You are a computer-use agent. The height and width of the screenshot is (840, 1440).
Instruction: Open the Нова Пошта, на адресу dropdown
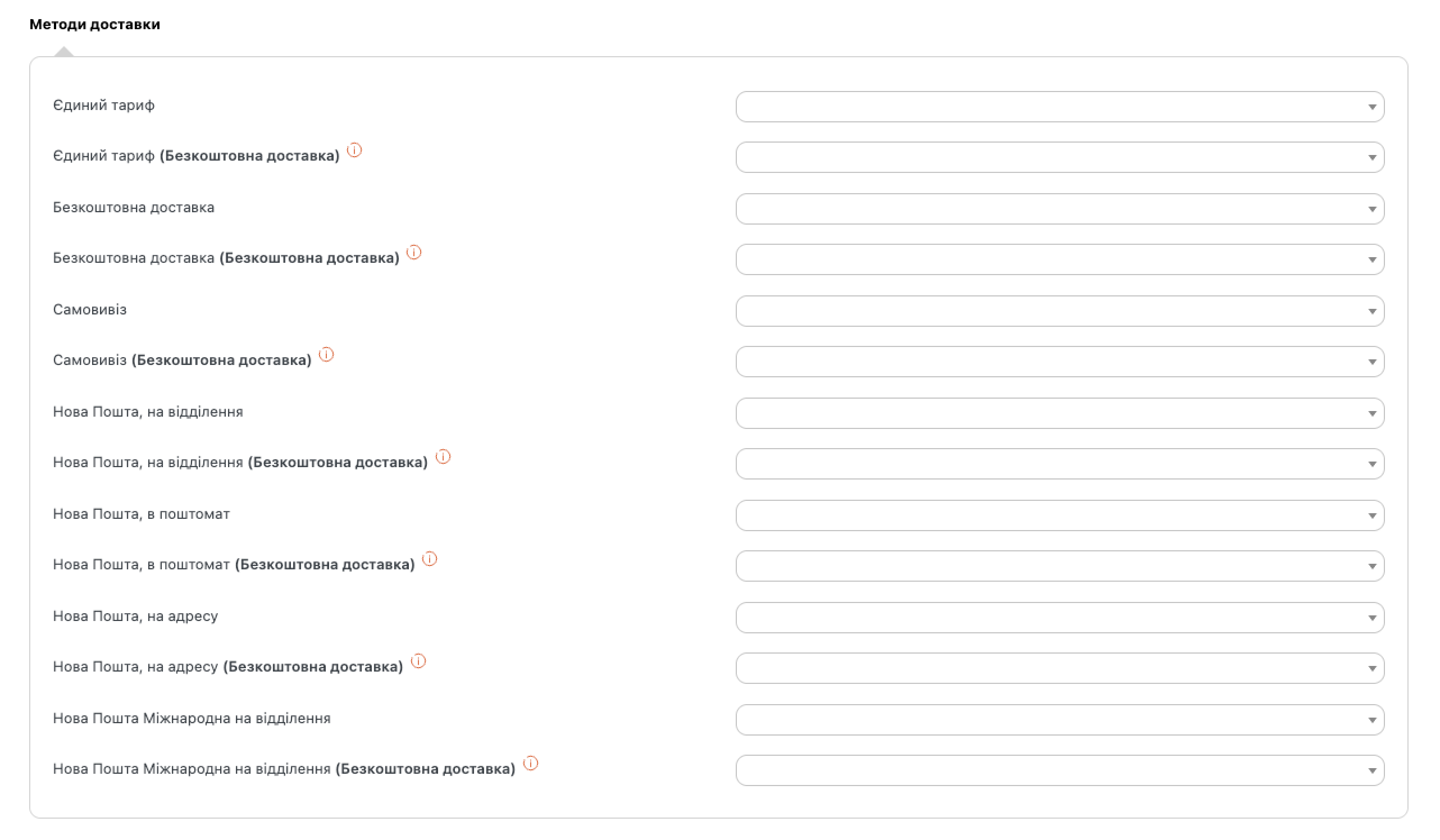pos(1059,618)
